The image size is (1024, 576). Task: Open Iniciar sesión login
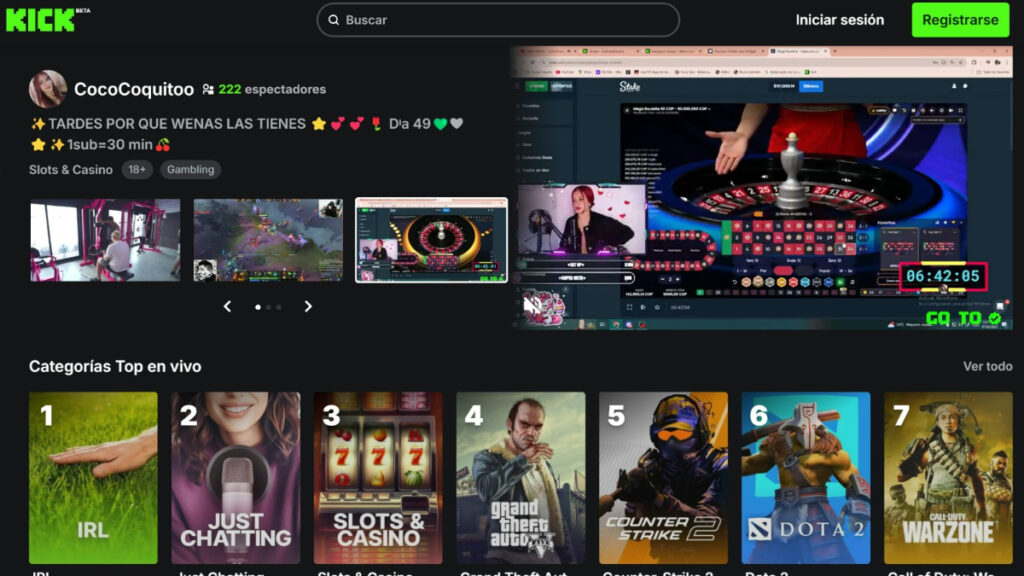(839, 20)
